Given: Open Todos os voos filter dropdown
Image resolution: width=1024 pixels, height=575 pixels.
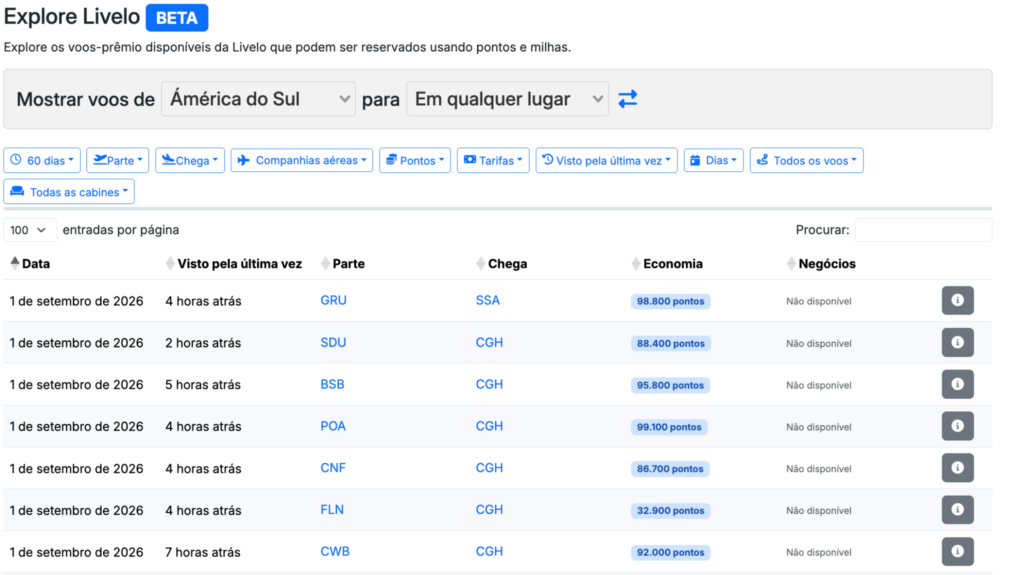Looking at the screenshot, I should [807, 160].
